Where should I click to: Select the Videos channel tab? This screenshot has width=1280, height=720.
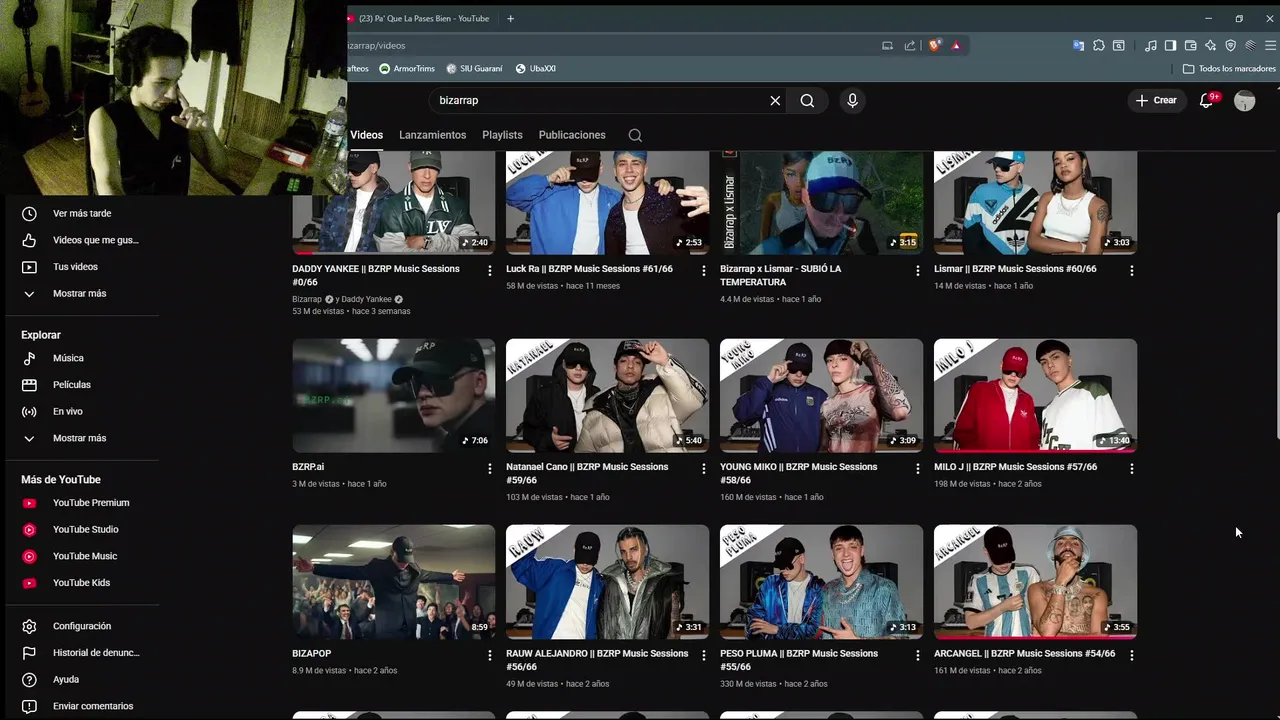(x=366, y=135)
